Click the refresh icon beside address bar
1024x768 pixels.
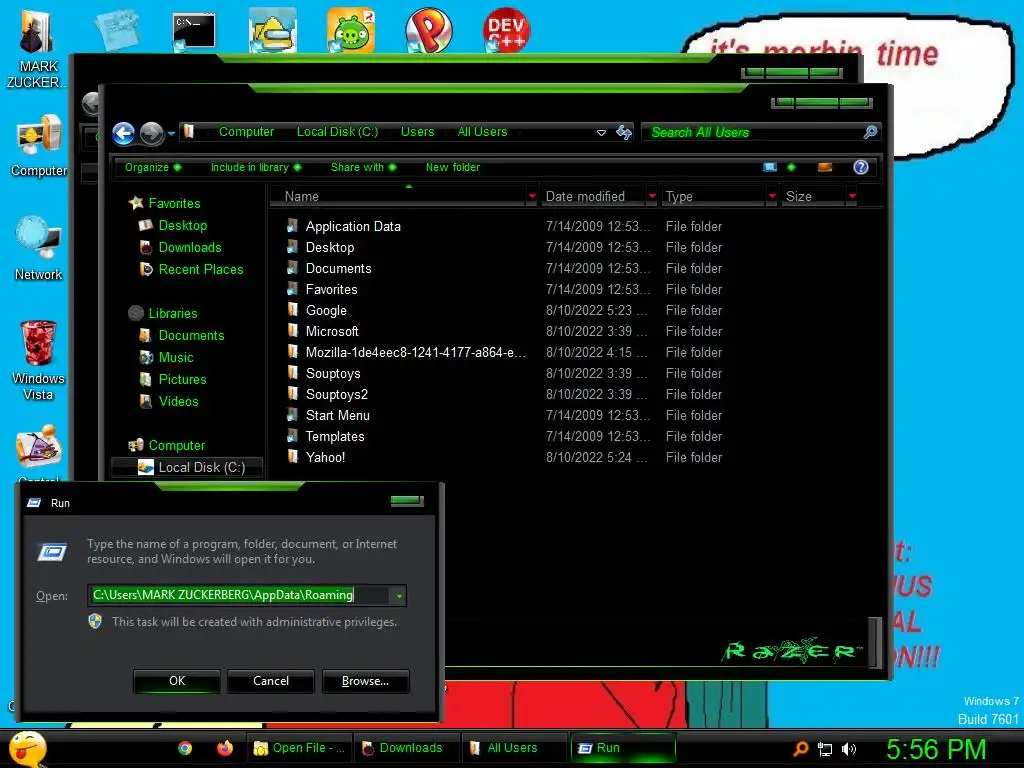(x=624, y=133)
